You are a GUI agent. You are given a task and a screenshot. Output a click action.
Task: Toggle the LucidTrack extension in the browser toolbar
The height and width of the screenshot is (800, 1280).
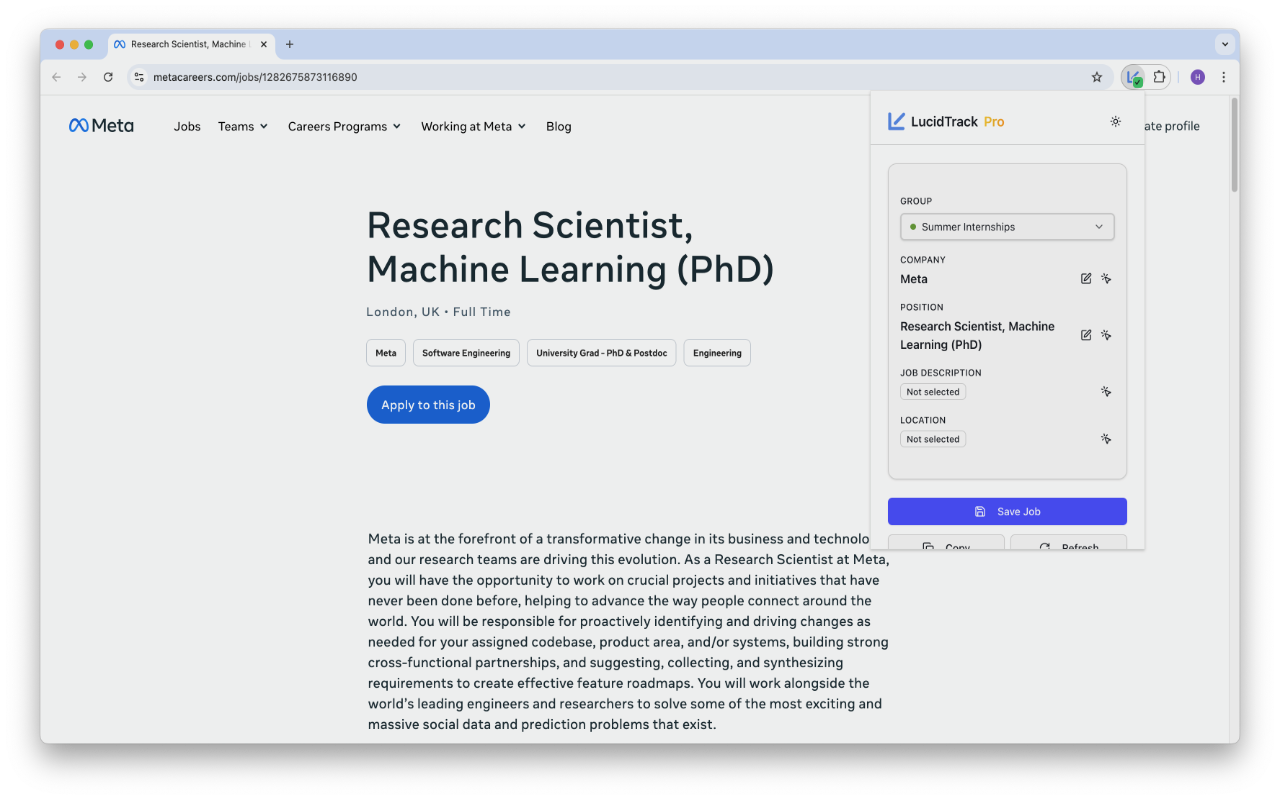(1133, 77)
